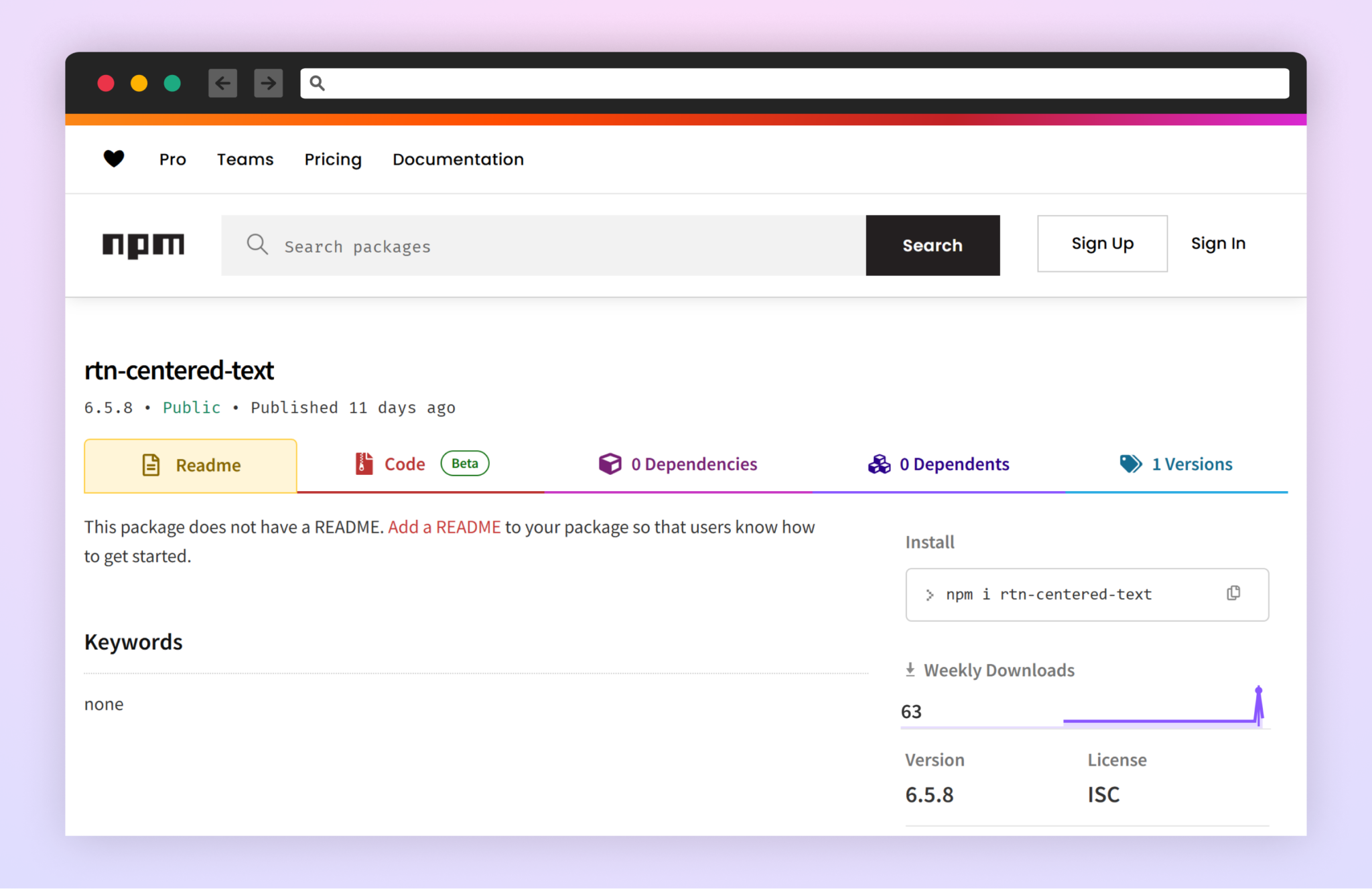Viewport: 1372px width, 891px height.
Task: Click the npm logo
Action: tap(143, 245)
